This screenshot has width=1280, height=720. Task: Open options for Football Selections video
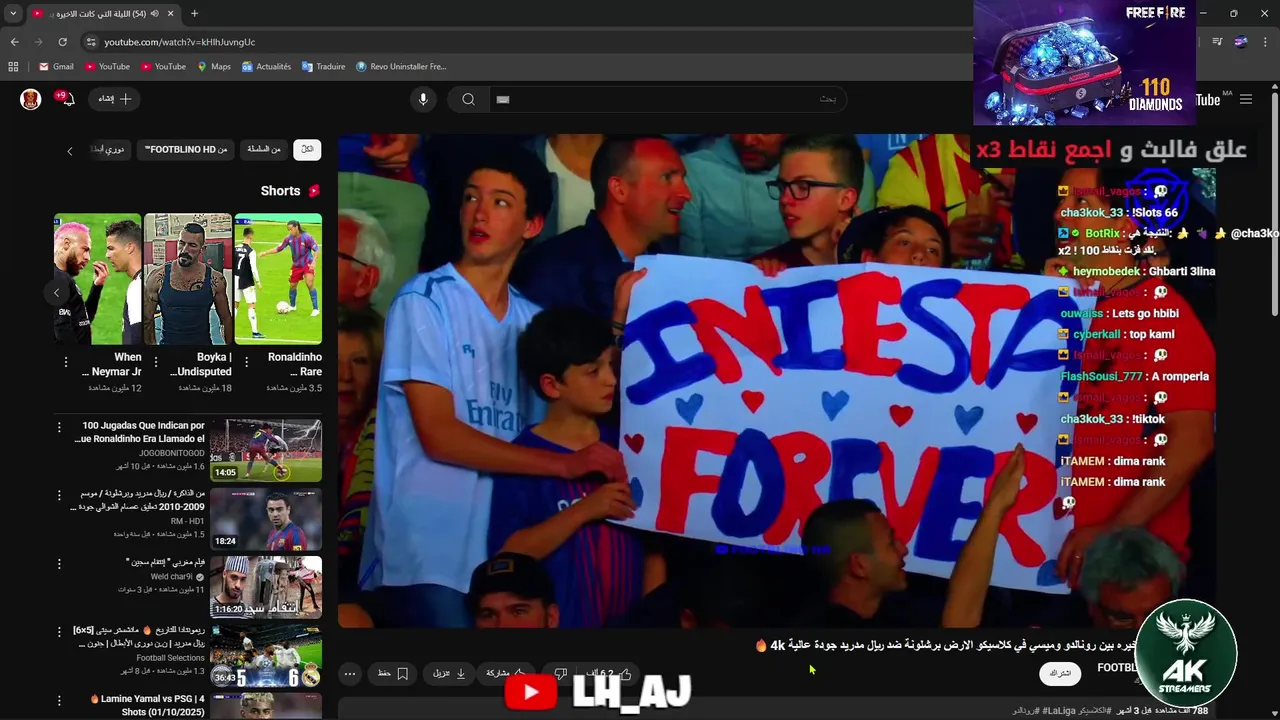point(59,632)
